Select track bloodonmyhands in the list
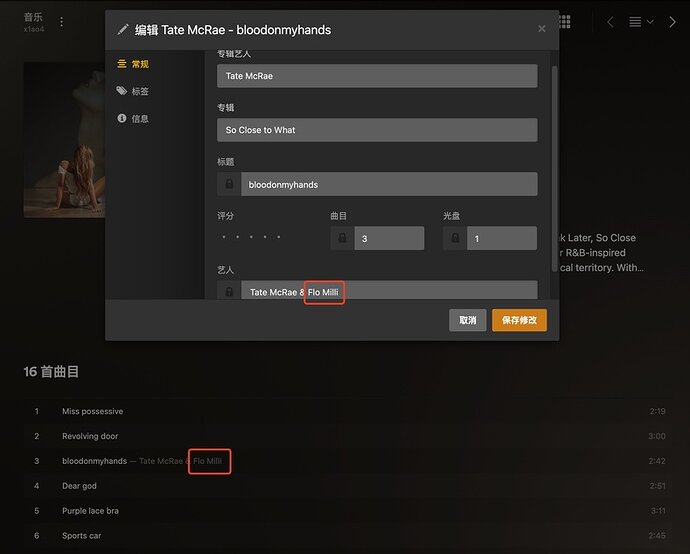 coord(348,461)
